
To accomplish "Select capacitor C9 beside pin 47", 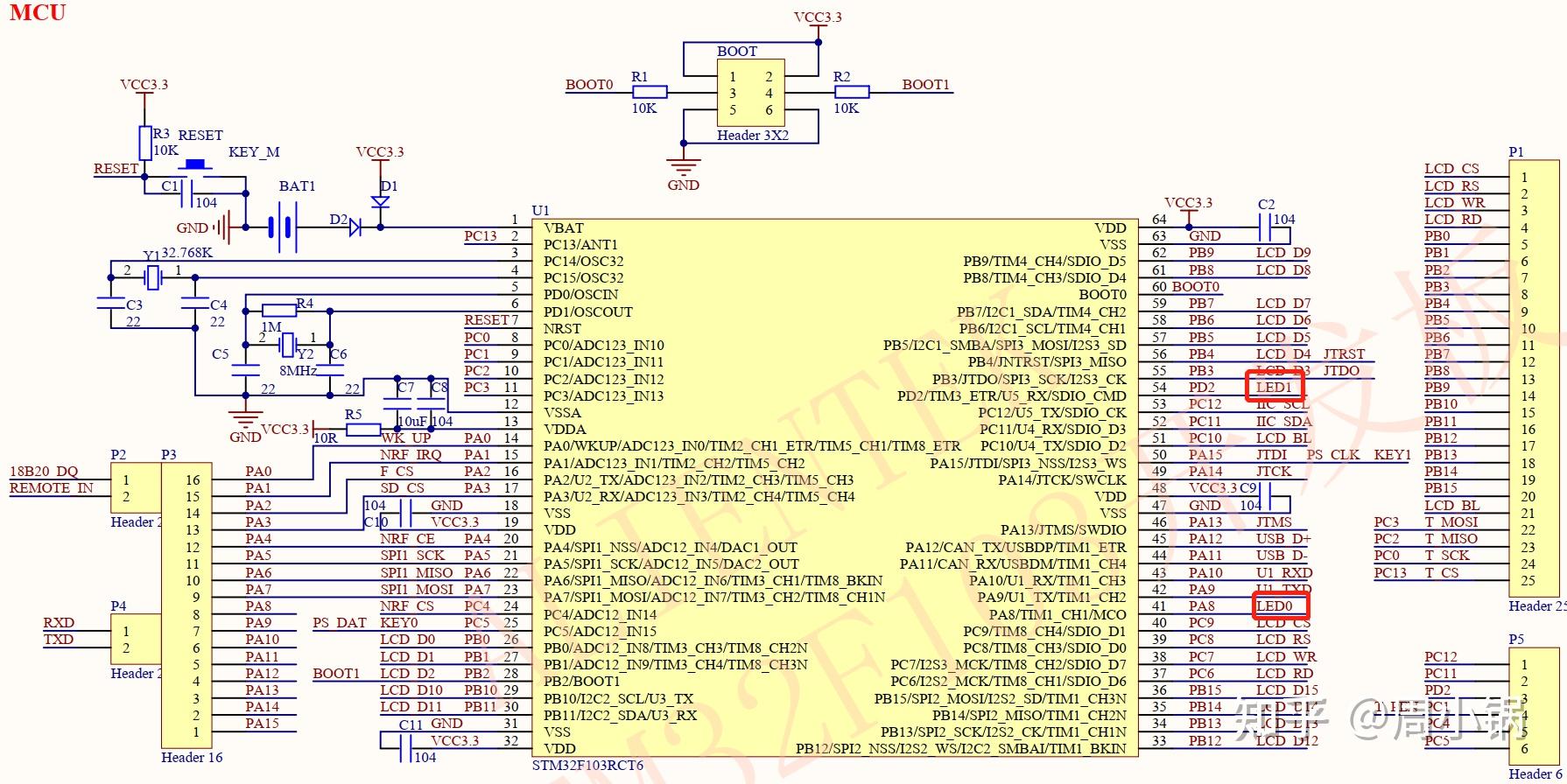I will (x=1265, y=496).
